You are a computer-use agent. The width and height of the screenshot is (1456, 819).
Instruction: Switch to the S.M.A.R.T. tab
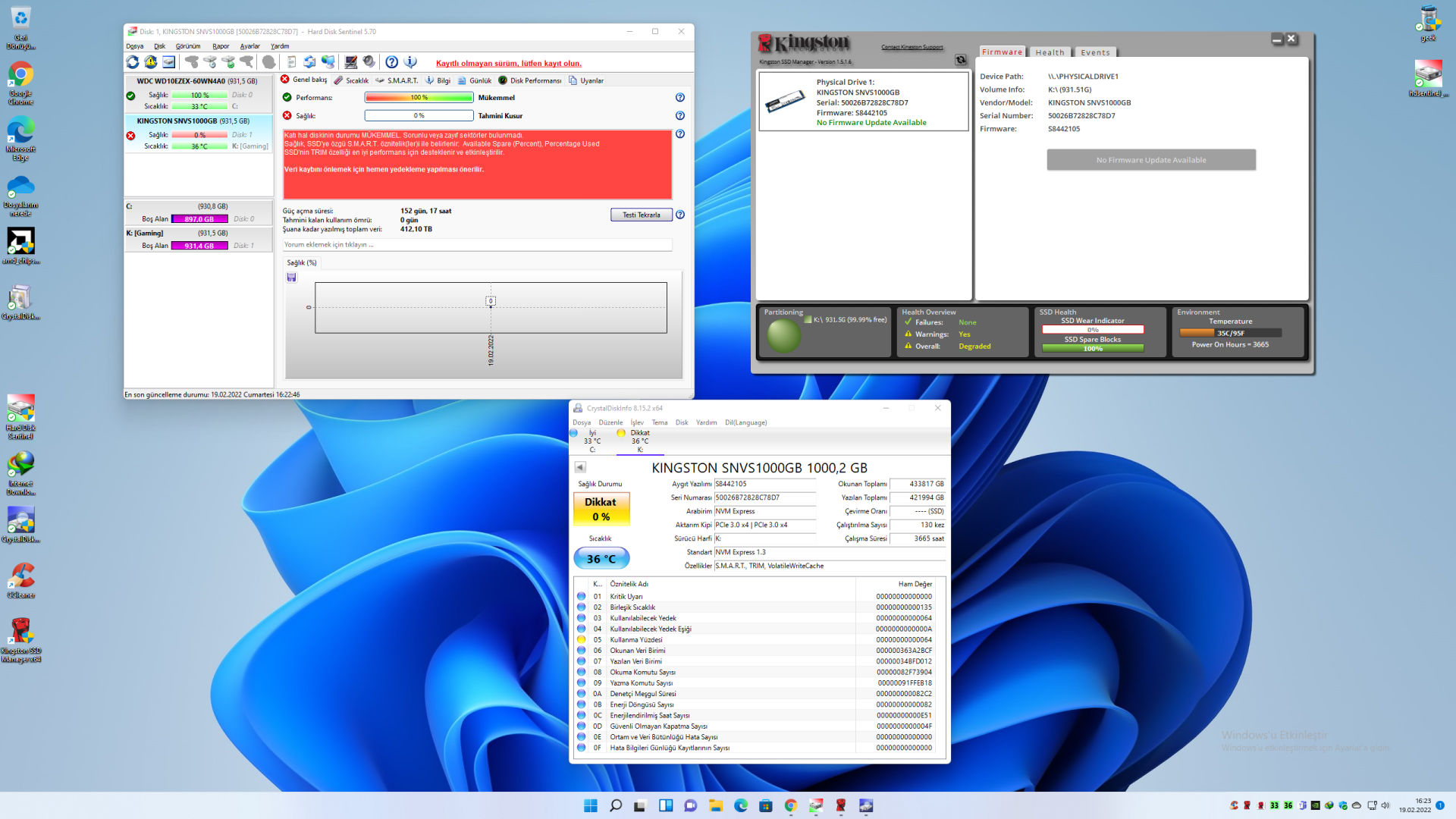(397, 80)
